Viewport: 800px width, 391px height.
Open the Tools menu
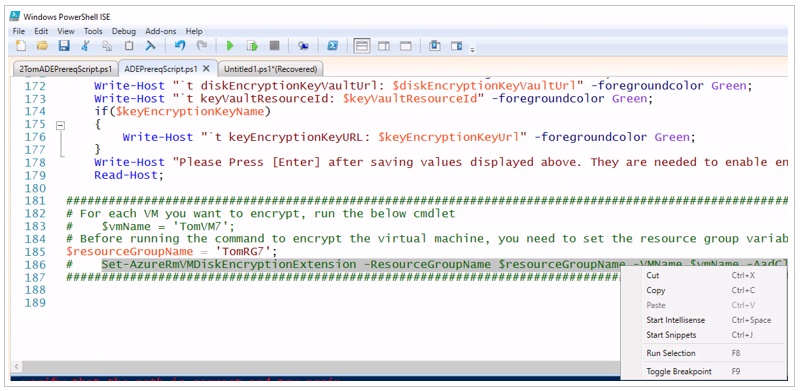pyautogui.click(x=93, y=31)
